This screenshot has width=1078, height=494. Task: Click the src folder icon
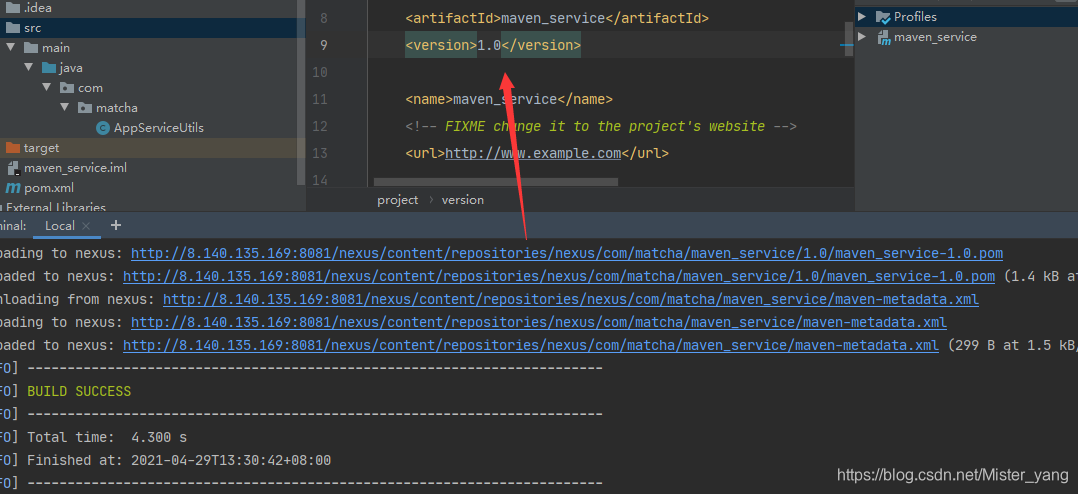(x=13, y=28)
